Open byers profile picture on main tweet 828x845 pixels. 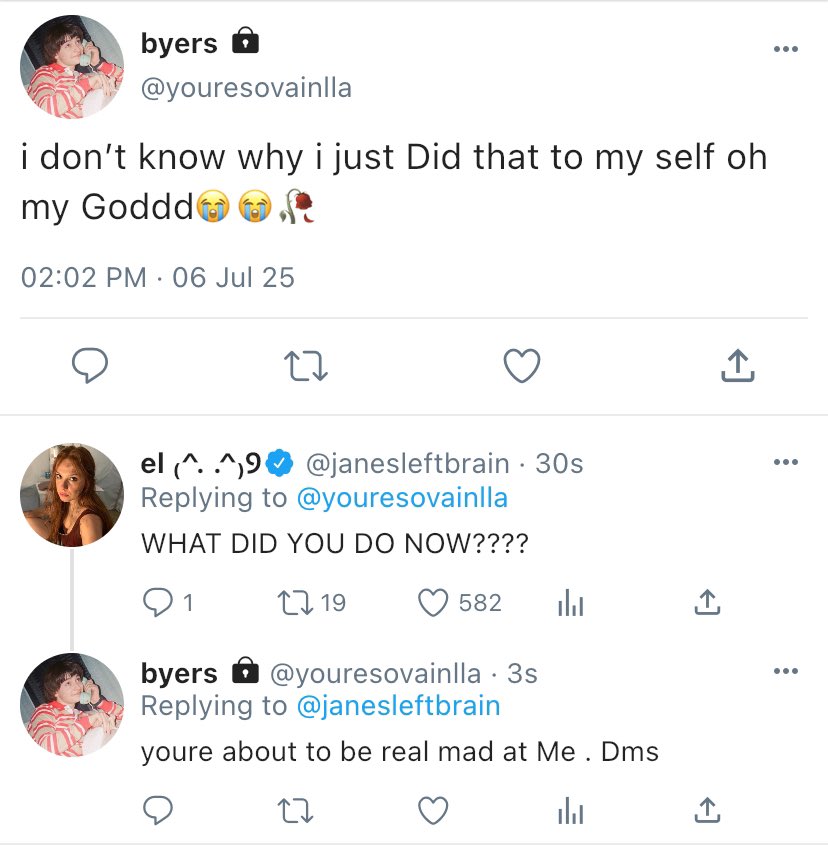click(x=71, y=67)
